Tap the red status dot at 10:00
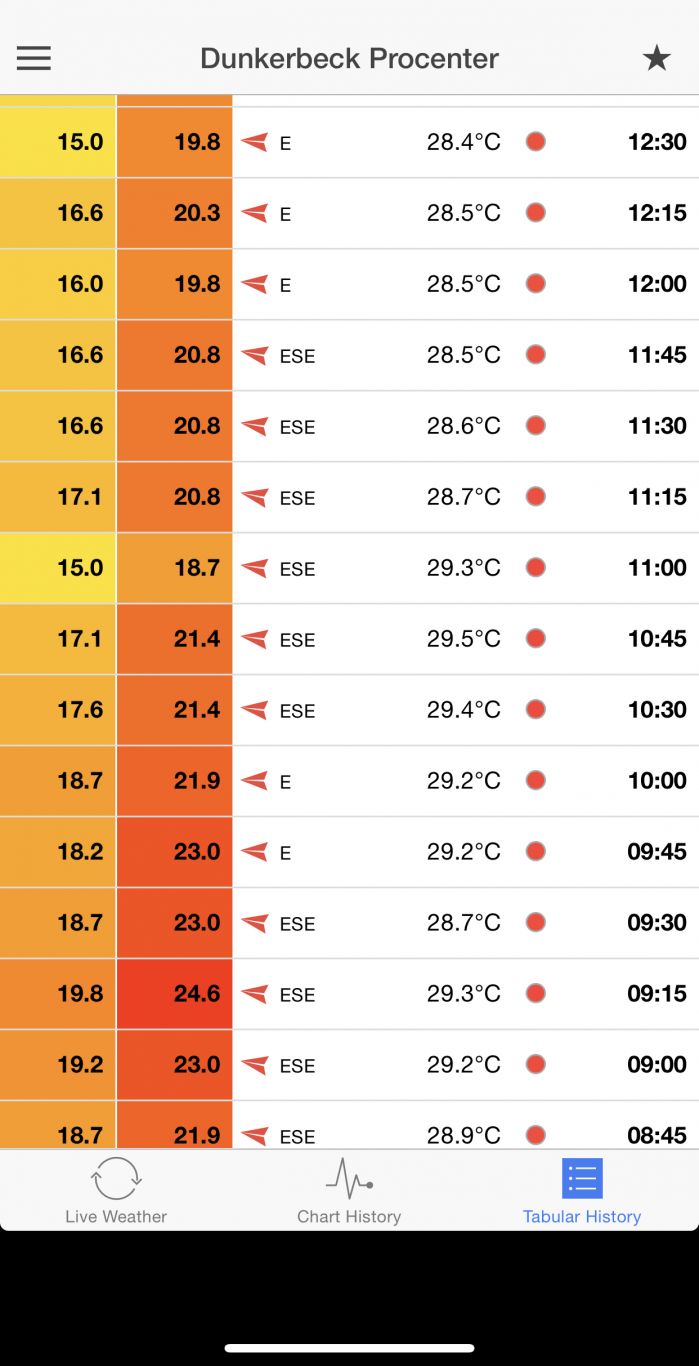 [536, 781]
